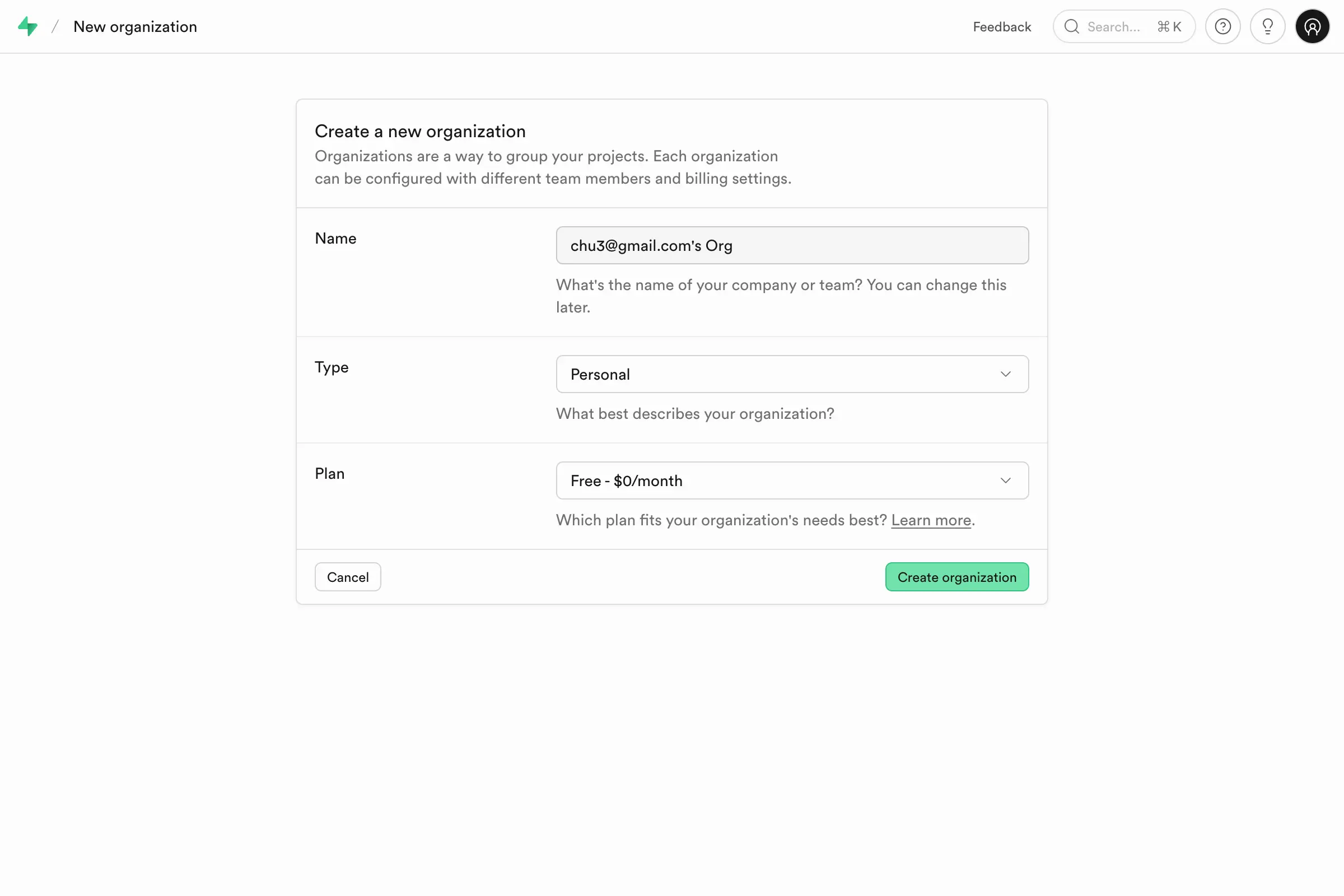Open the user account avatar menu
The width and height of the screenshot is (1344, 896).
pos(1312,26)
